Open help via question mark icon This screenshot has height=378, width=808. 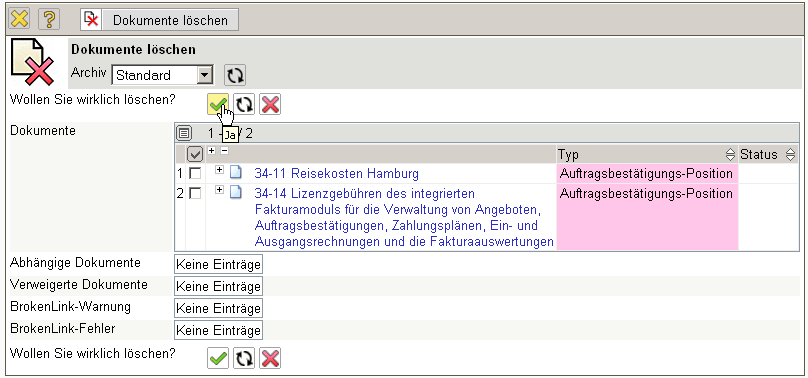[49, 20]
